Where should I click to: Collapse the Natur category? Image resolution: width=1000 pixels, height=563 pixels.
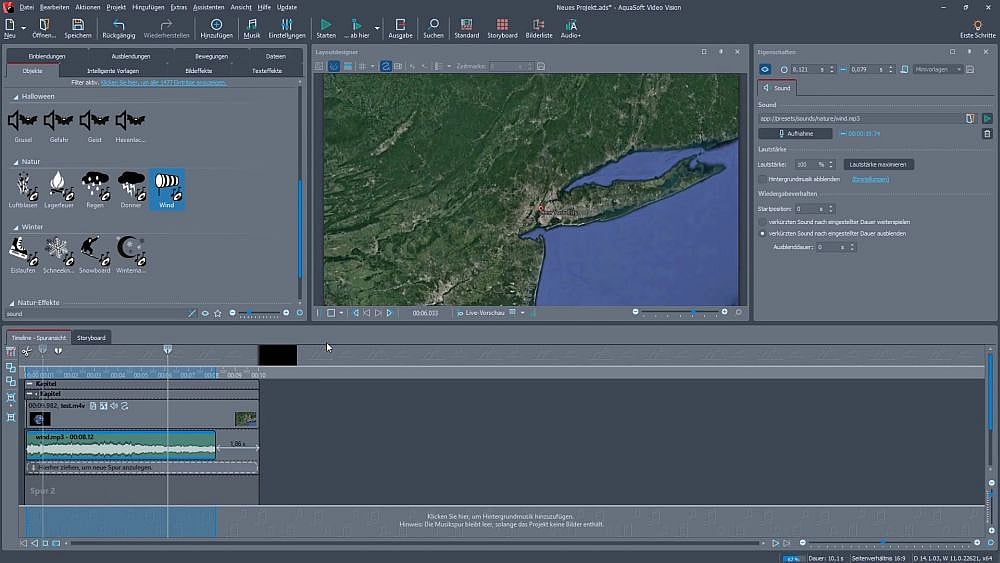pyautogui.click(x=16, y=161)
